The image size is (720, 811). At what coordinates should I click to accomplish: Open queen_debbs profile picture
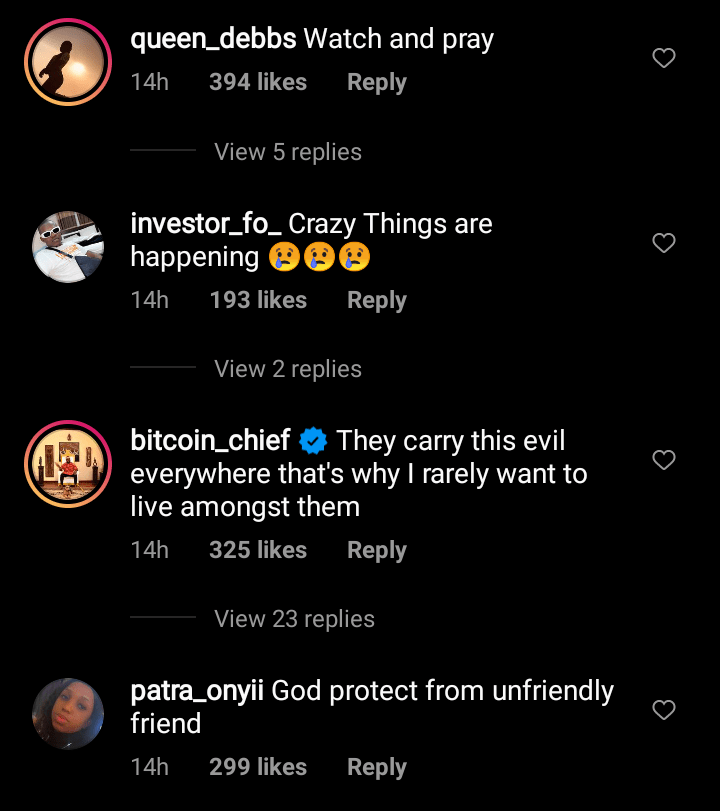click(69, 62)
